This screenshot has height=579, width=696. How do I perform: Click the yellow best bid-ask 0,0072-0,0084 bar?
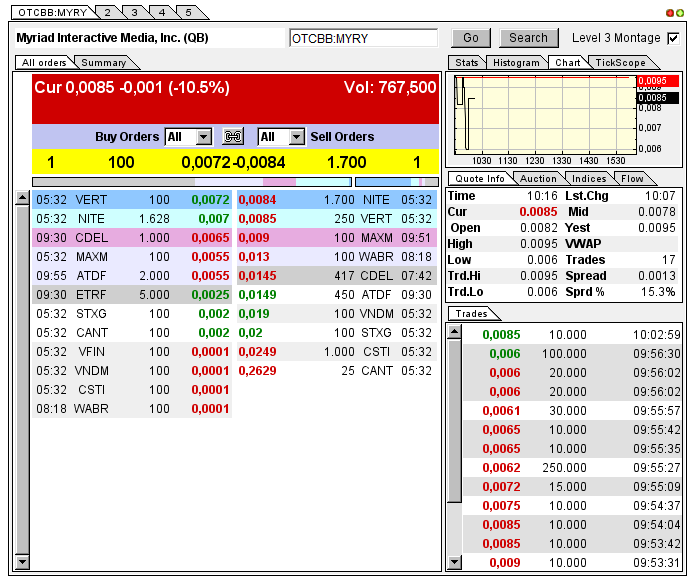[x=235, y=162]
